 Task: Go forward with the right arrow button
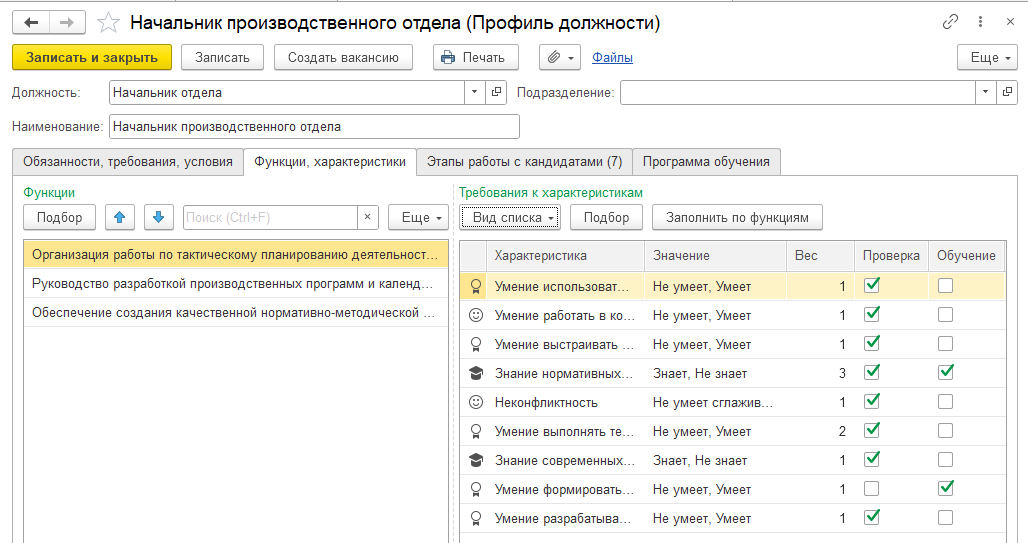(67, 23)
